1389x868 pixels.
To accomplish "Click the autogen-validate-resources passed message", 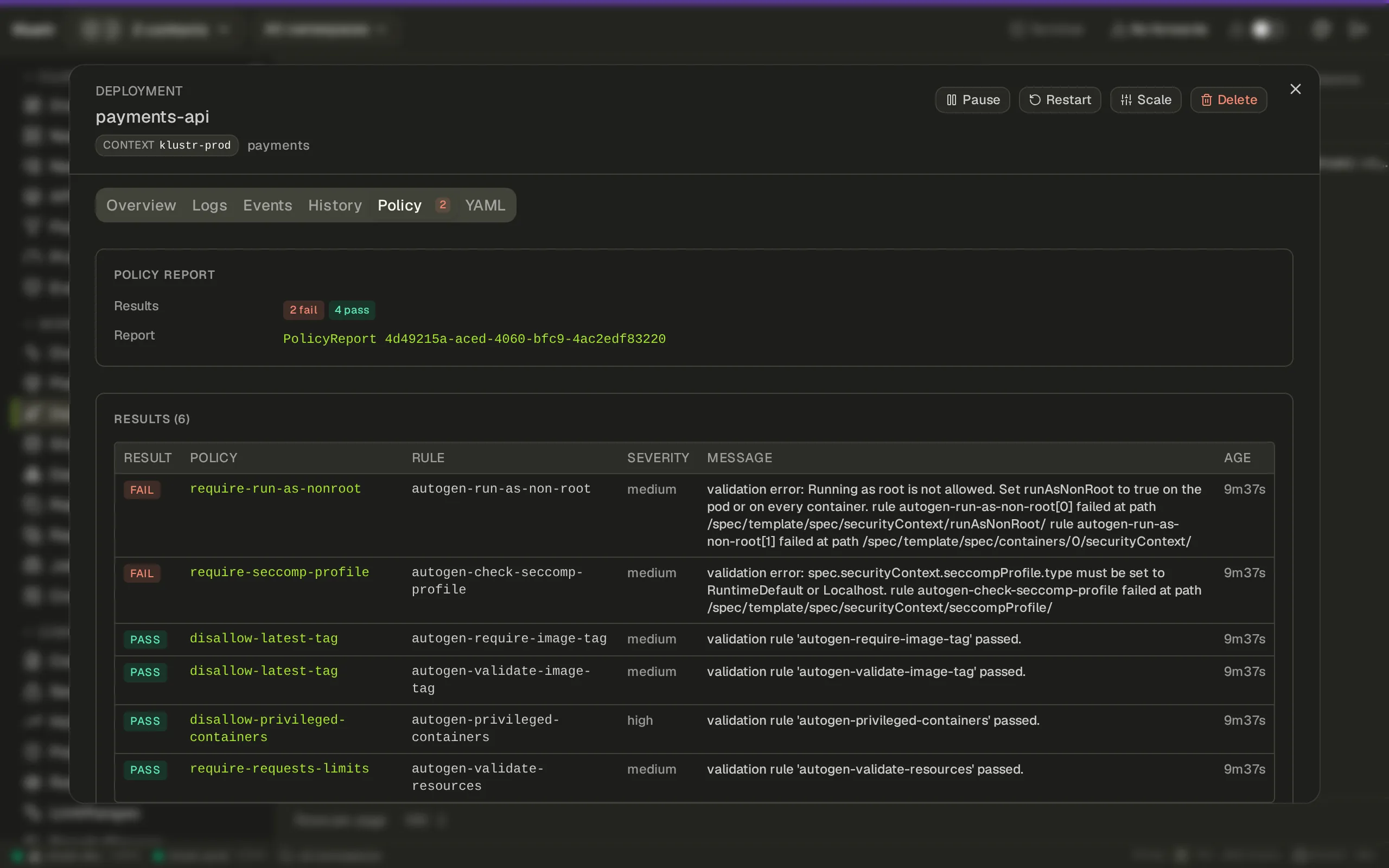I will 865,769.
